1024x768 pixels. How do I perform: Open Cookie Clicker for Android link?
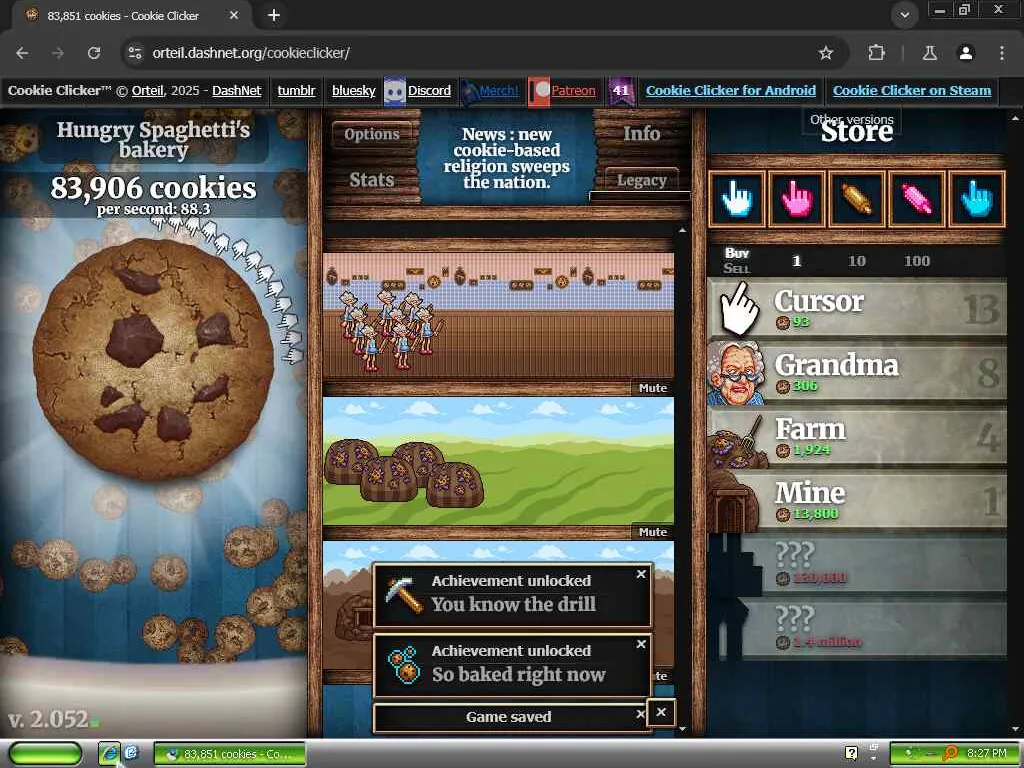731,91
